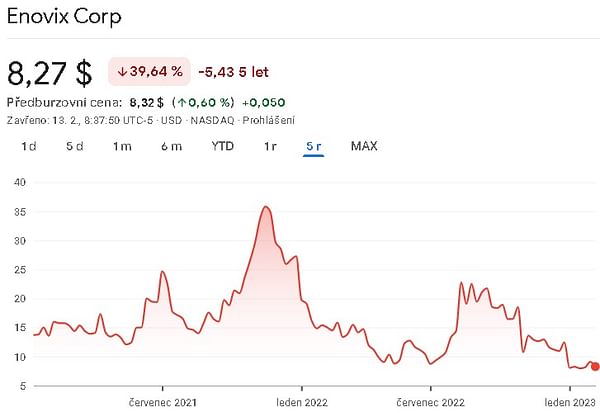Click the 35 y-axis value
Screen dimensions: 600x413
pos(20,212)
